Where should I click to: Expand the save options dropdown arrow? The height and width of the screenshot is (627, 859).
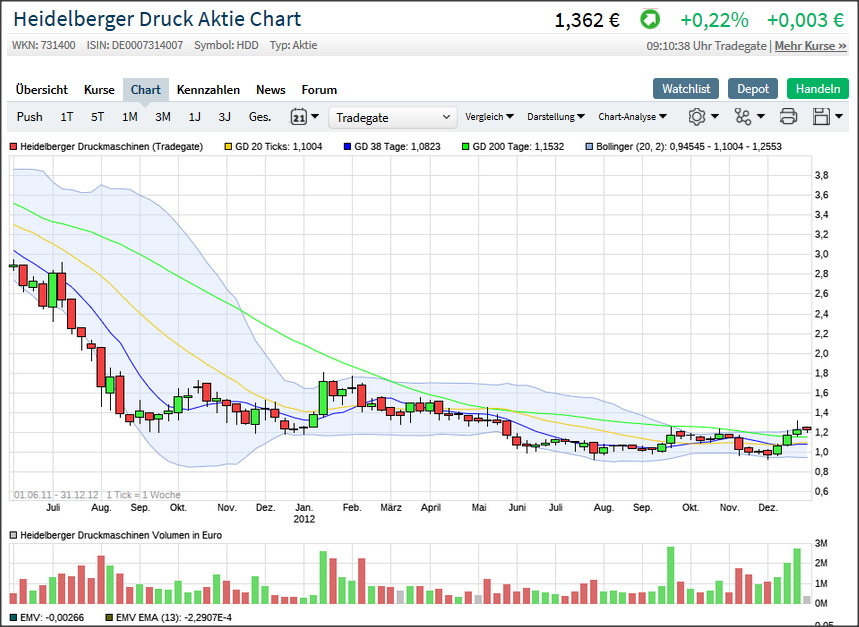[x=839, y=116]
